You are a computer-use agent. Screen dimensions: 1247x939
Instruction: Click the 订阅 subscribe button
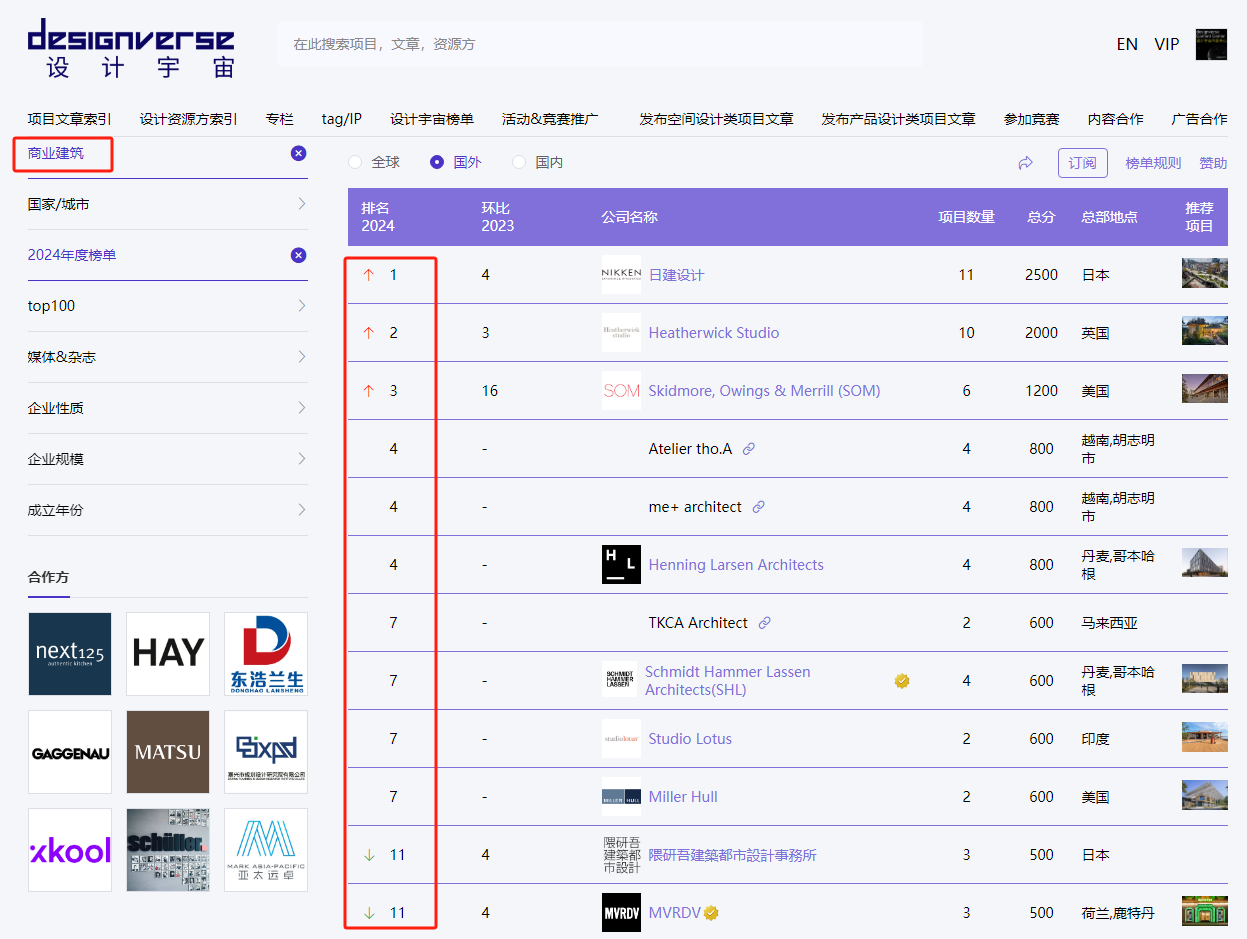(1083, 163)
